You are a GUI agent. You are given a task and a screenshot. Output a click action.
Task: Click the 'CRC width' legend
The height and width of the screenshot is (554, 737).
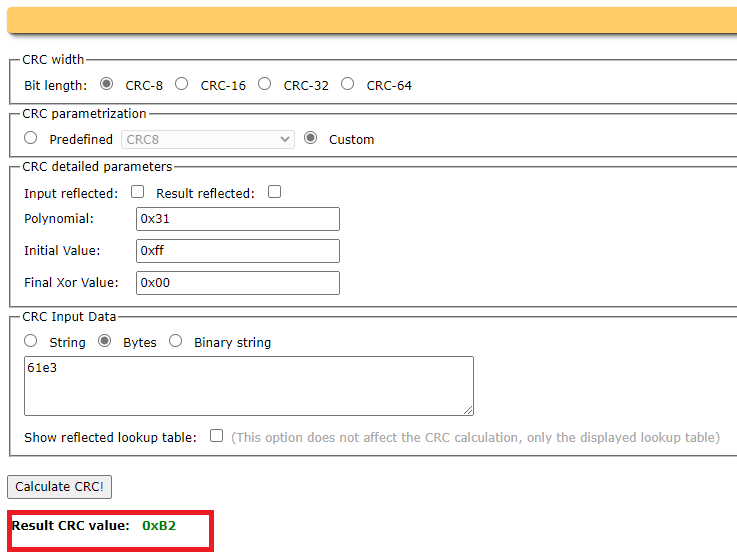point(53,60)
